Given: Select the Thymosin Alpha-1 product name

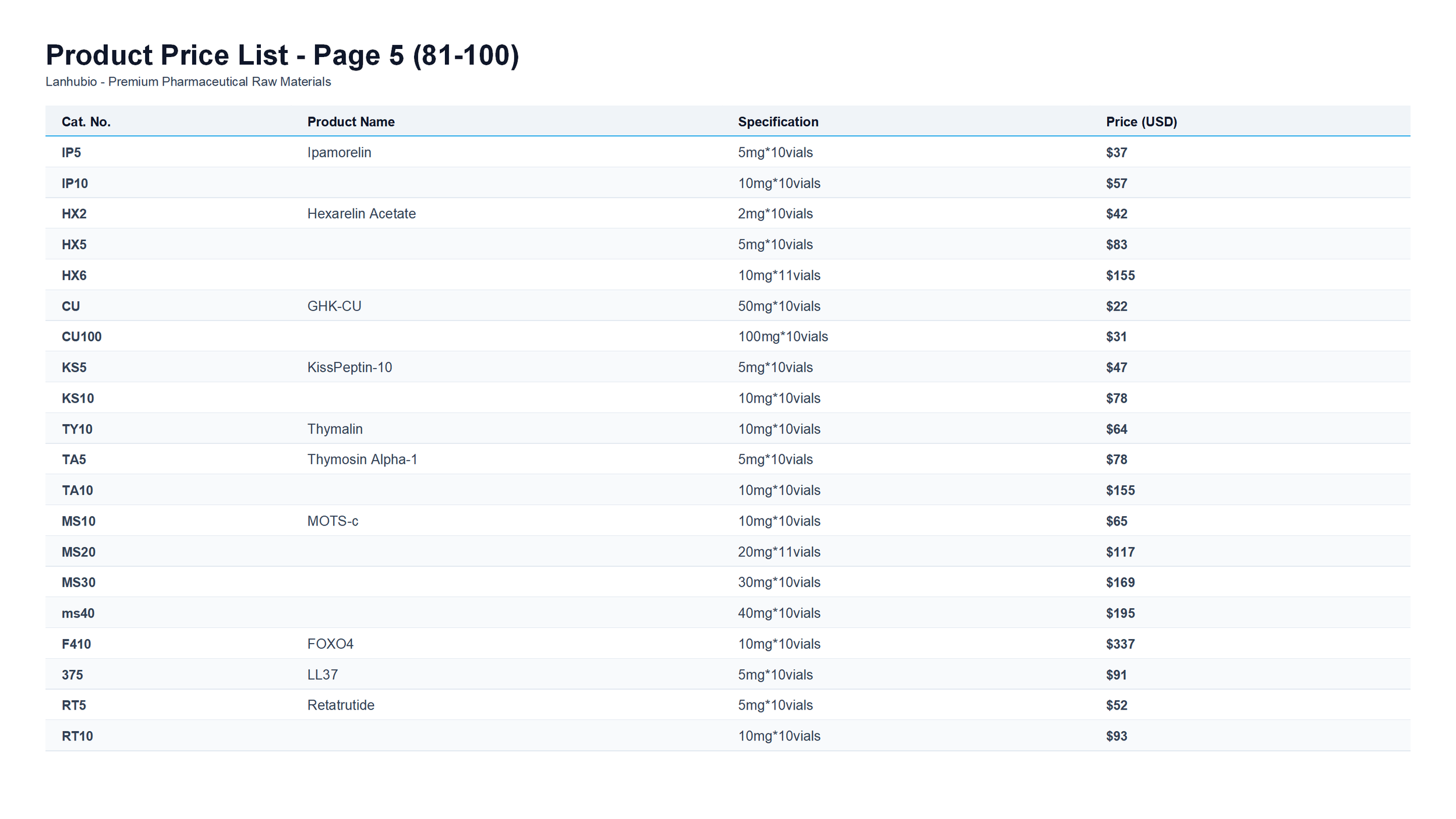Looking at the screenshot, I should pyautogui.click(x=362, y=460).
